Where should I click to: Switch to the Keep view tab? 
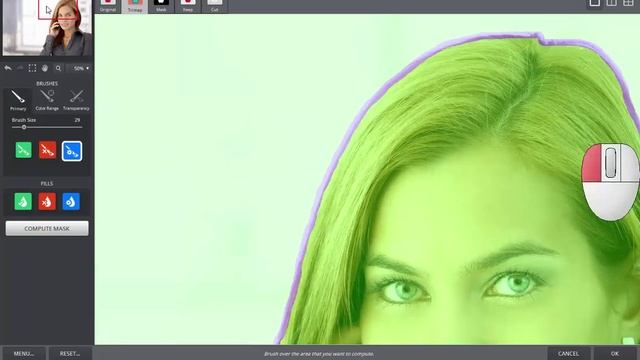pyautogui.click(x=188, y=6)
